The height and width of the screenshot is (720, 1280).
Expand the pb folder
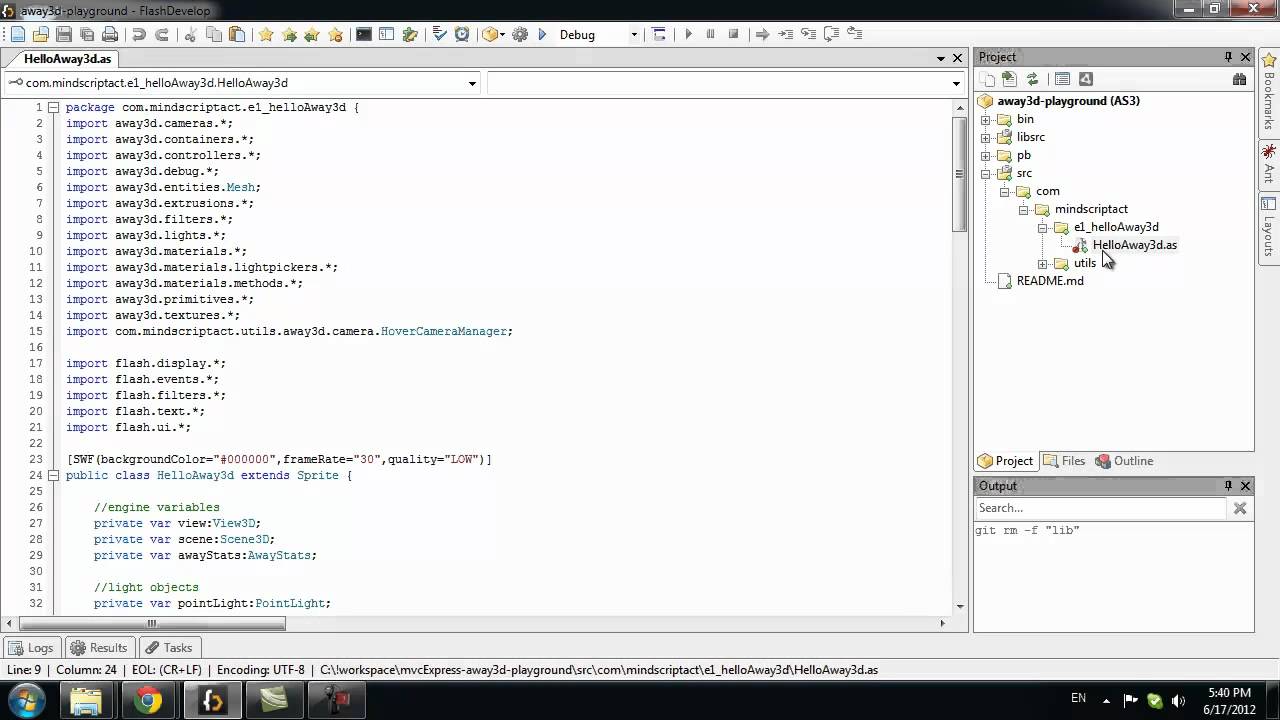985,156
